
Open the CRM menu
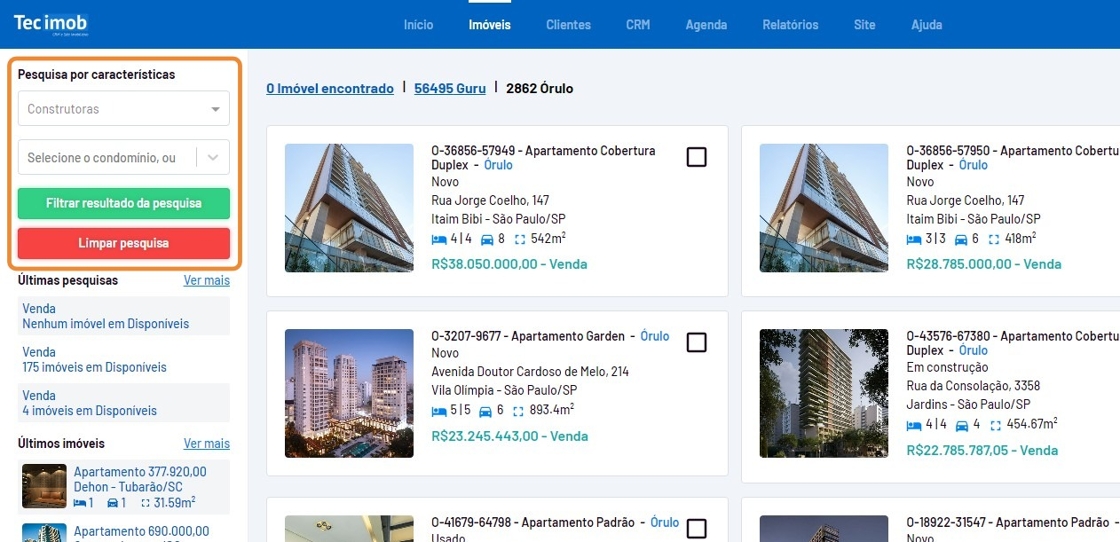(x=638, y=25)
